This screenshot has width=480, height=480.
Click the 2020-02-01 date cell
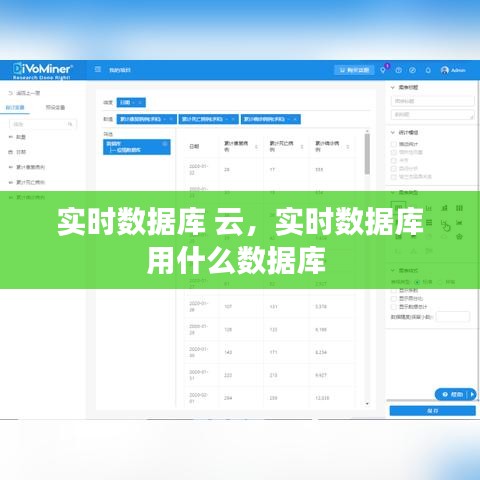click(x=198, y=398)
